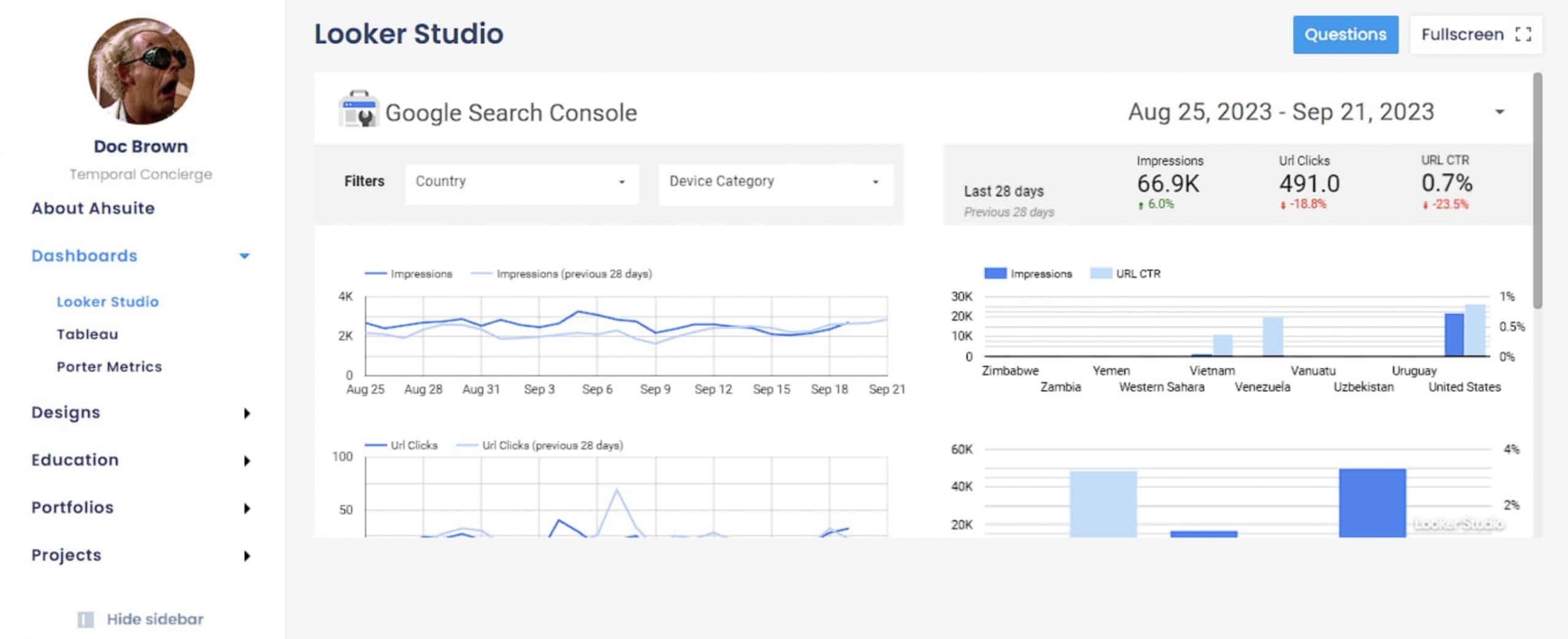Hide the sidebar via its text link
Screen dimensions: 1568x639
155,619
